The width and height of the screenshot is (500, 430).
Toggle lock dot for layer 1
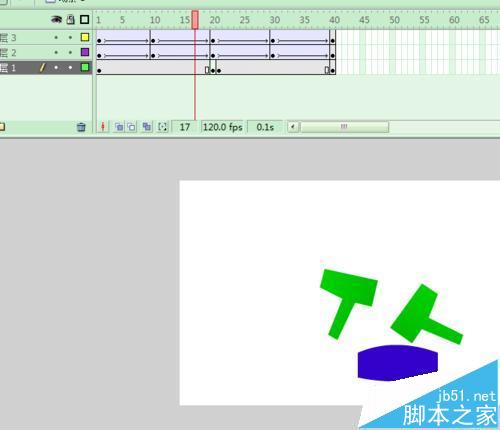[x=70, y=68]
